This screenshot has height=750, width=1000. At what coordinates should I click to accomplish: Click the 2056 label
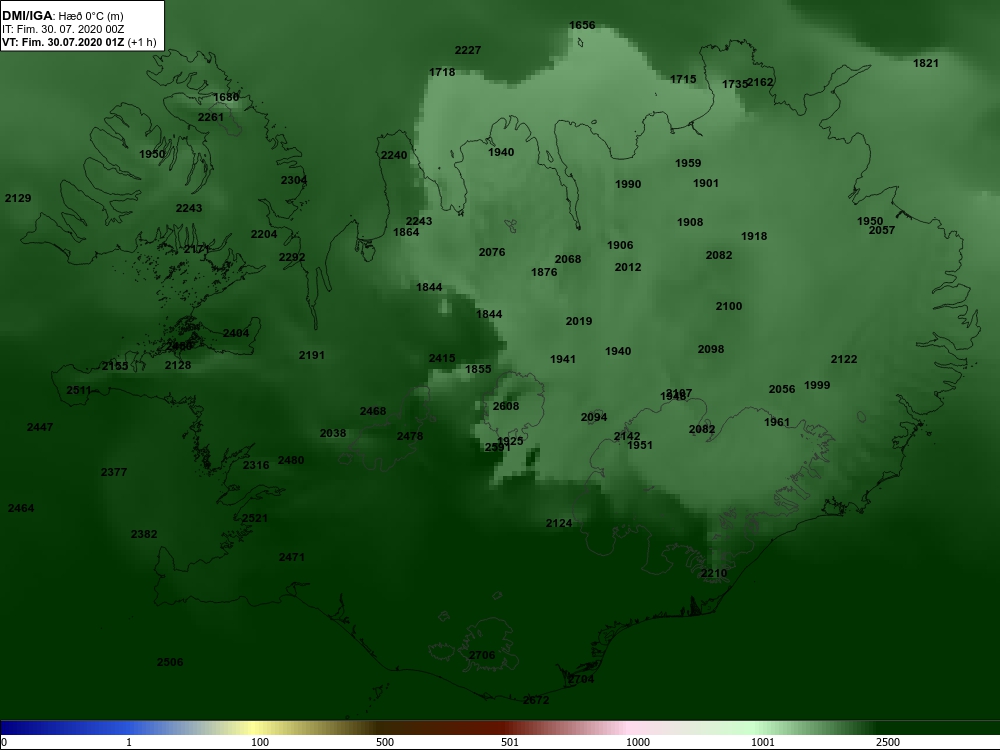782,390
